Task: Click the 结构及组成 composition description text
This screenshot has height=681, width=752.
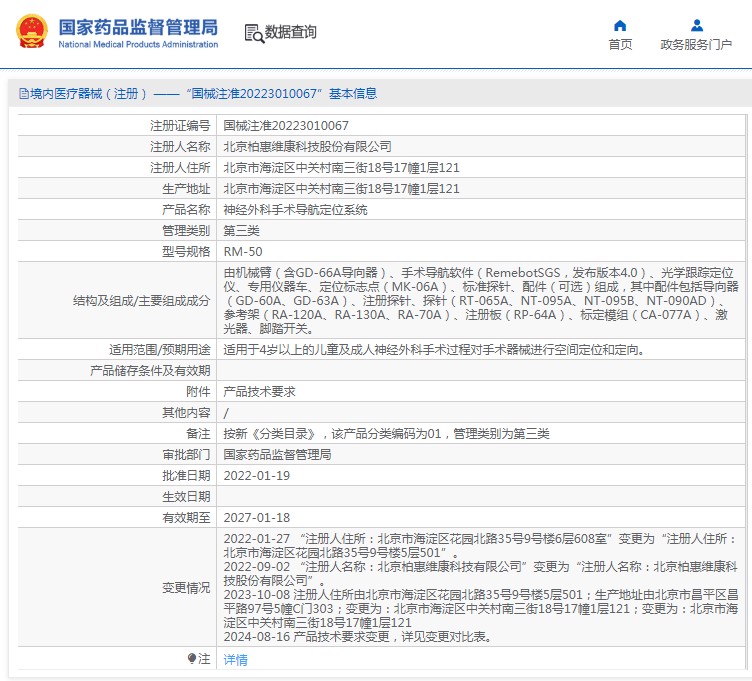Action: [x=481, y=301]
